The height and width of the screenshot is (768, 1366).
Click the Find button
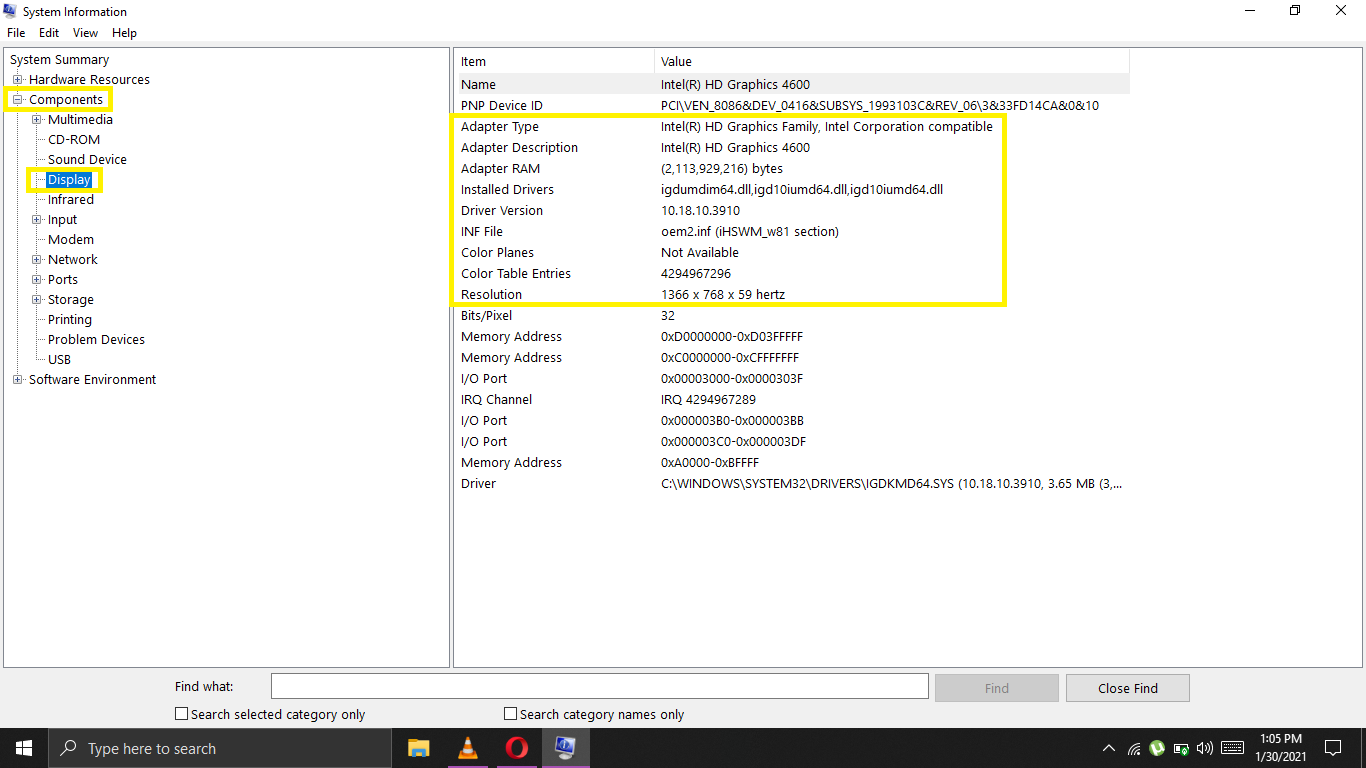point(996,688)
